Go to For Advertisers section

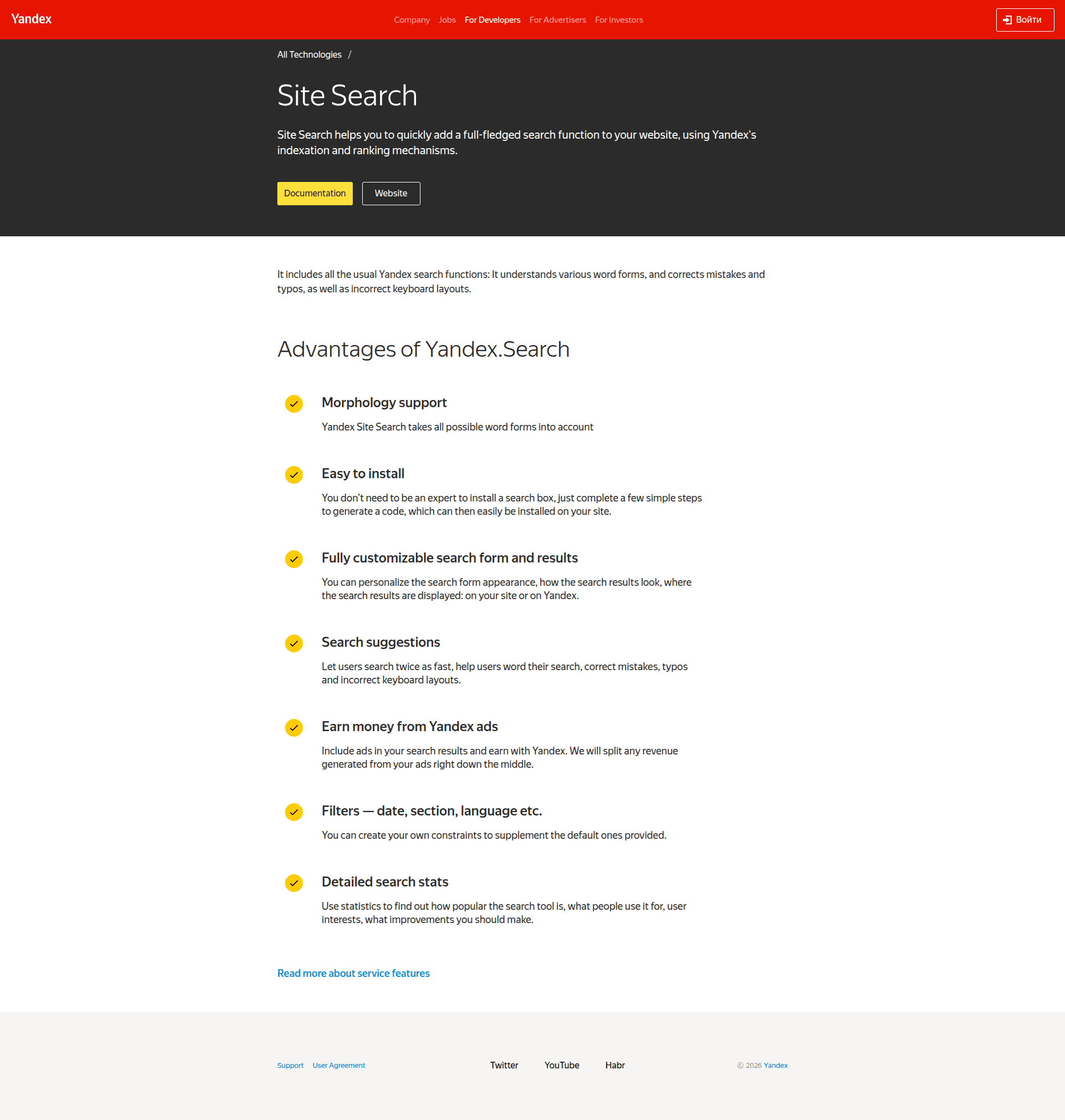point(557,20)
